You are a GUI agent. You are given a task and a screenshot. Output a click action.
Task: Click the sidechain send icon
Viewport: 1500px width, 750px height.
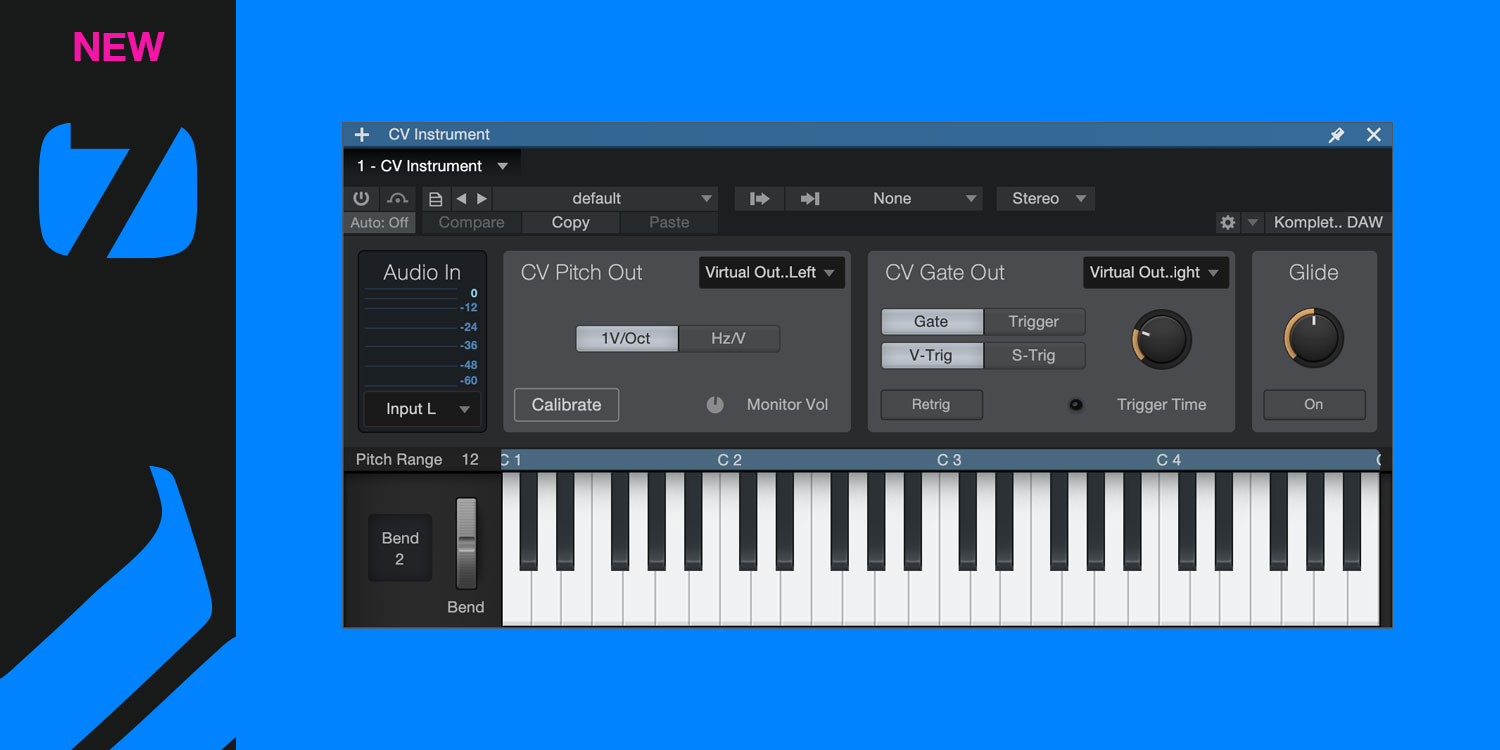coord(760,199)
